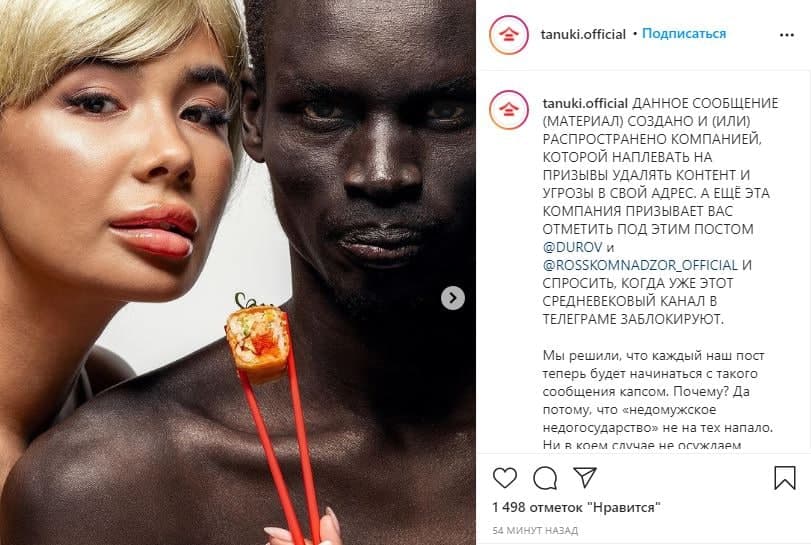Go to next photo with carousel arrow

pyautogui.click(x=453, y=298)
